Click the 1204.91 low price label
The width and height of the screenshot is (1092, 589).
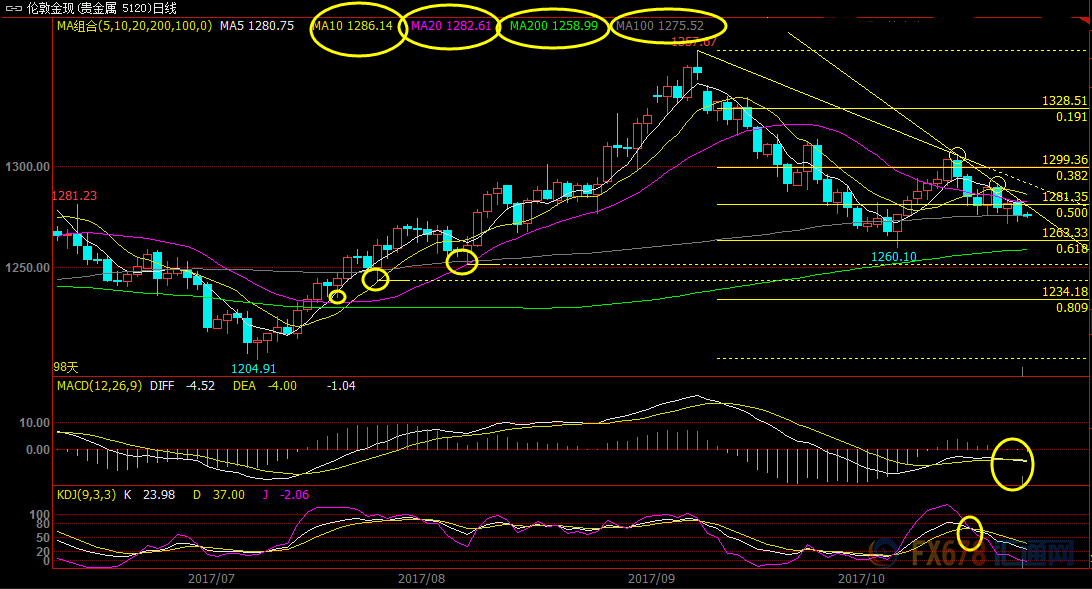click(254, 368)
